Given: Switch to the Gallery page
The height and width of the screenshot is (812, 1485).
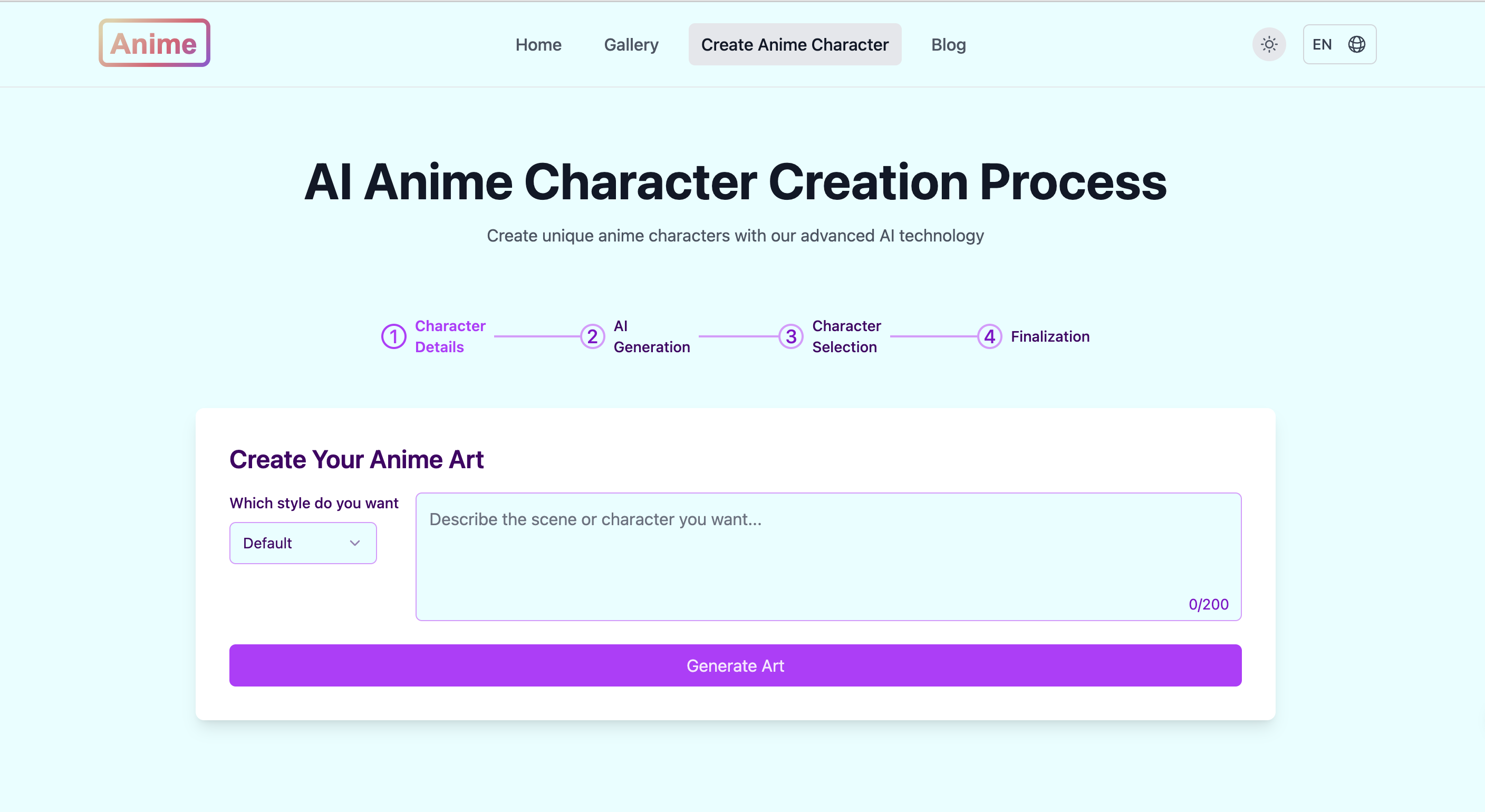Looking at the screenshot, I should point(631,44).
